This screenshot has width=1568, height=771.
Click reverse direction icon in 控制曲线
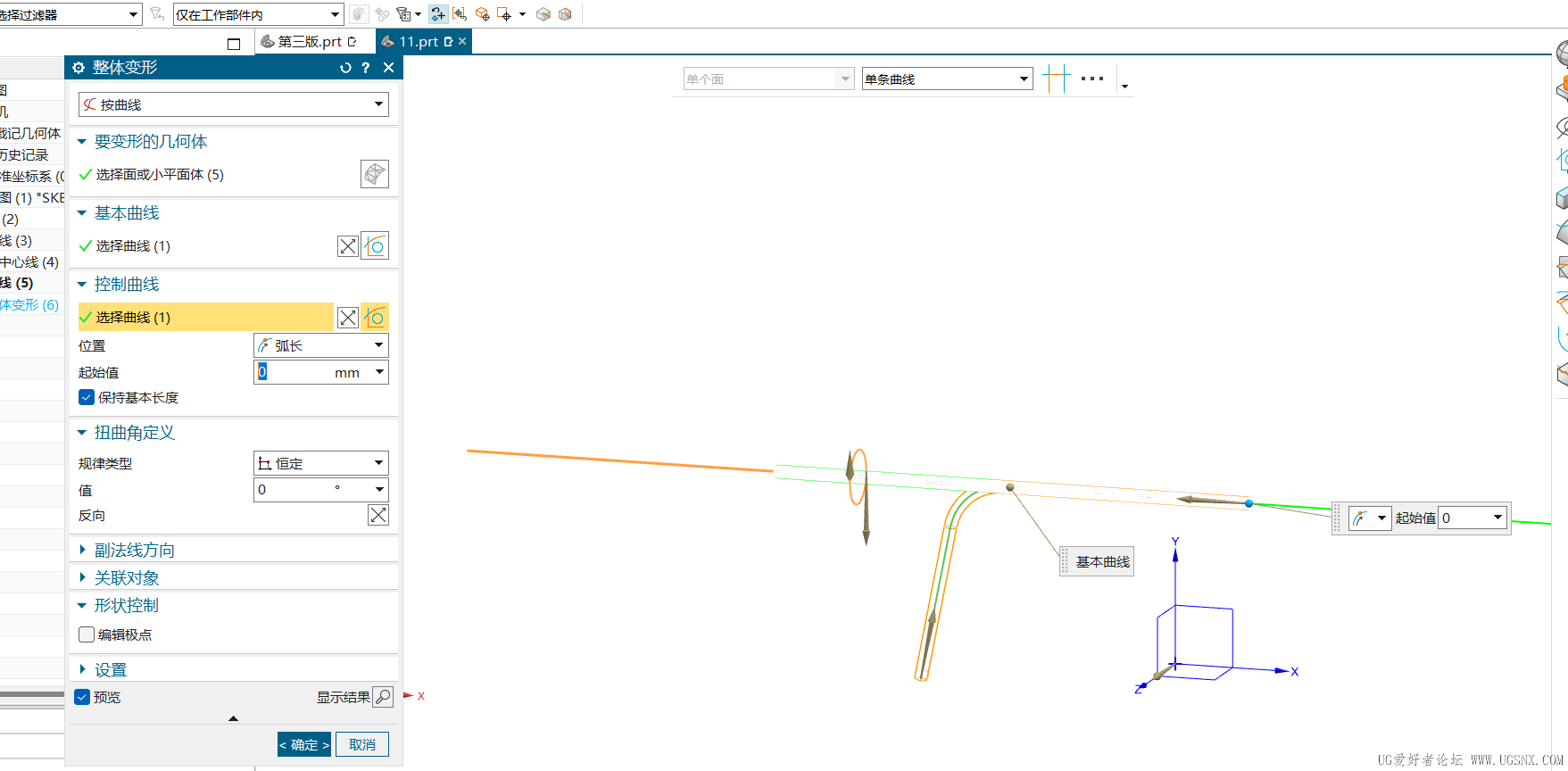(x=348, y=318)
